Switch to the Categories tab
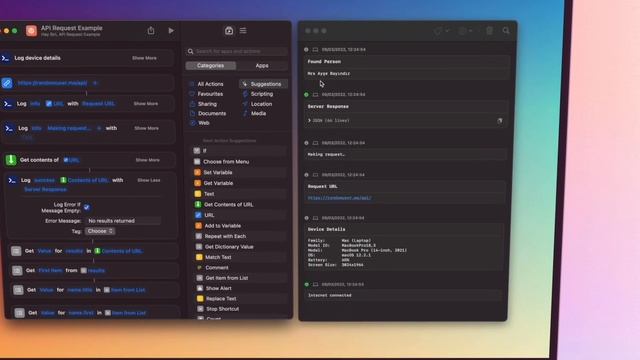 (x=211, y=66)
